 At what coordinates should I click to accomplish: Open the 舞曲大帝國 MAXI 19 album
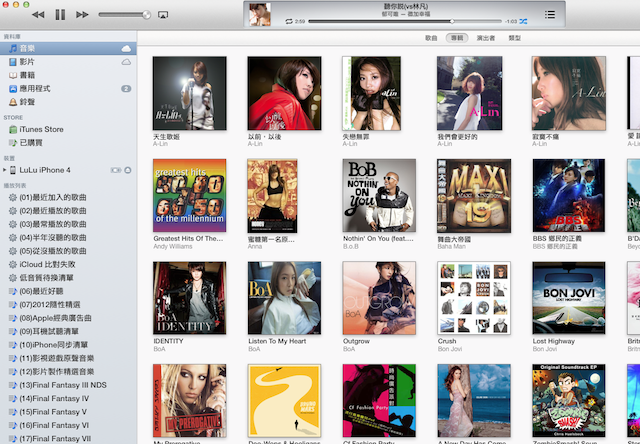tap(474, 195)
